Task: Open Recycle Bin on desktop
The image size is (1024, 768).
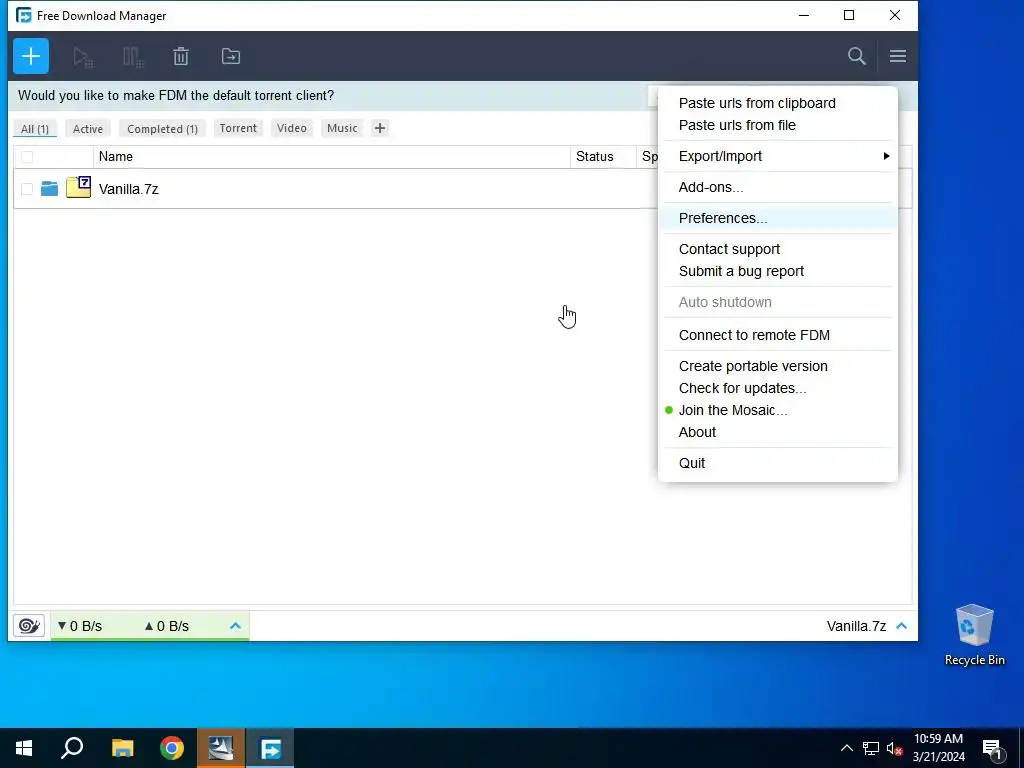Action: [974, 634]
